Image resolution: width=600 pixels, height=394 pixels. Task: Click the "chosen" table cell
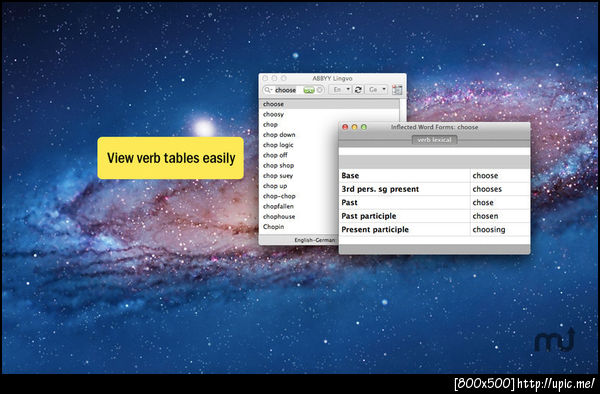pyautogui.click(x=500, y=216)
